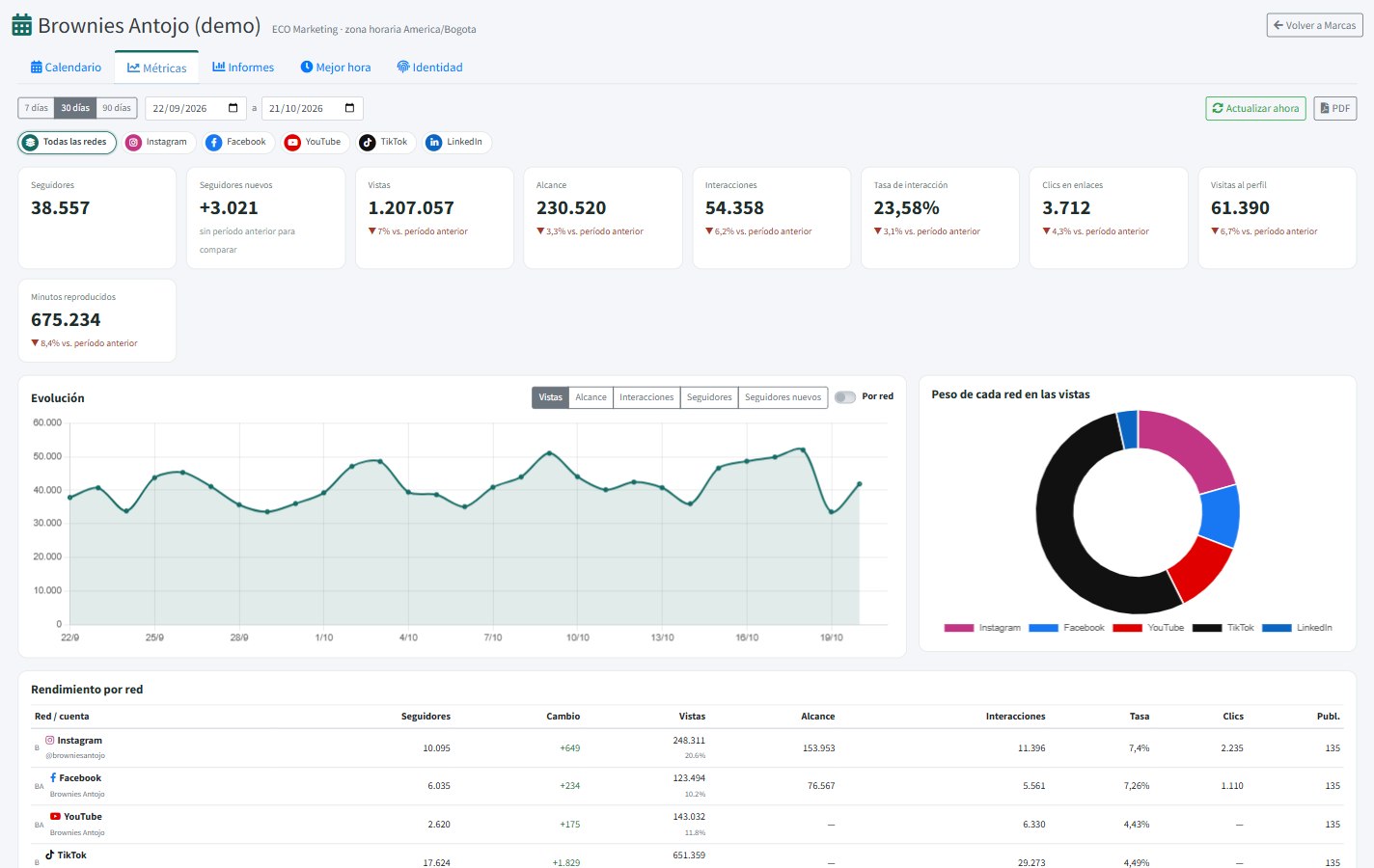Open the start date calendar picker icon
The height and width of the screenshot is (868, 1374).
click(x=234, y=108)
